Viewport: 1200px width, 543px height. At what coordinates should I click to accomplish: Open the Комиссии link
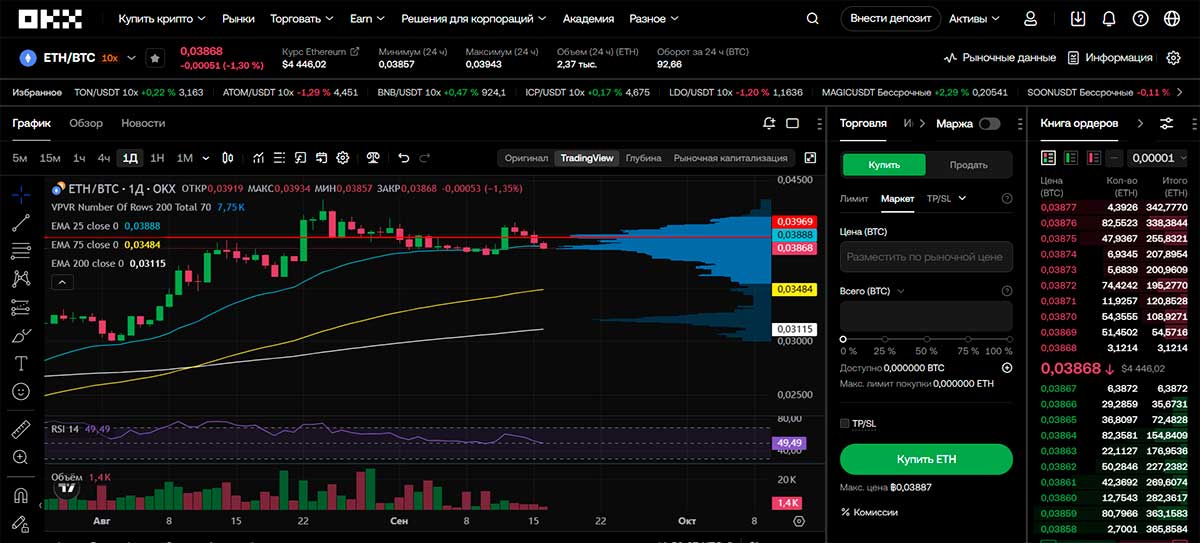[869, 512]
